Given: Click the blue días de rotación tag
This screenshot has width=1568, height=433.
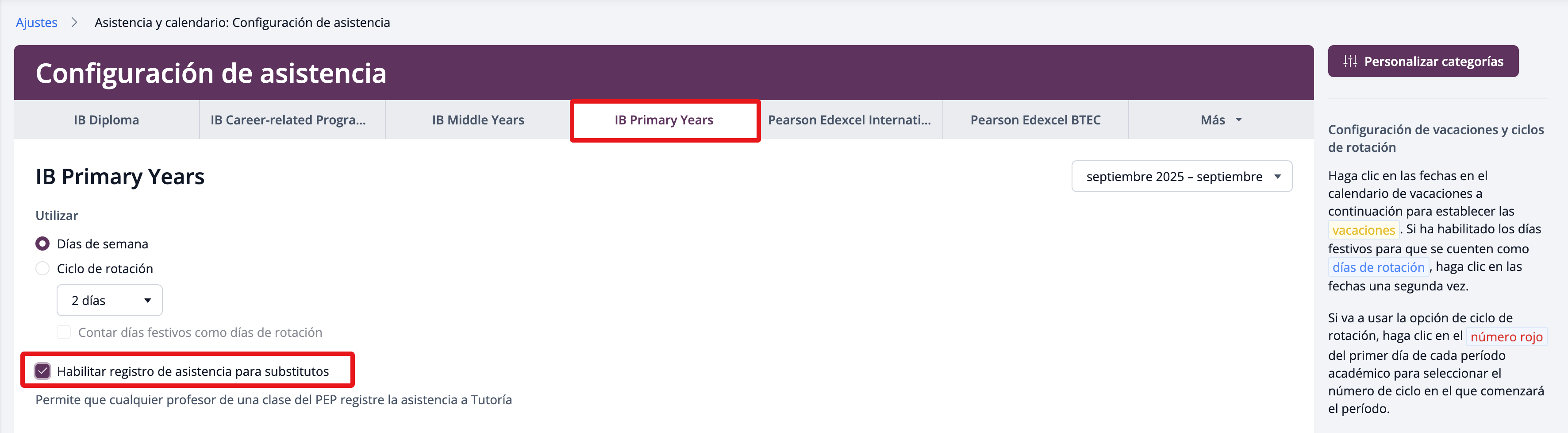Looking at the screenshot, I should 1378,267.
